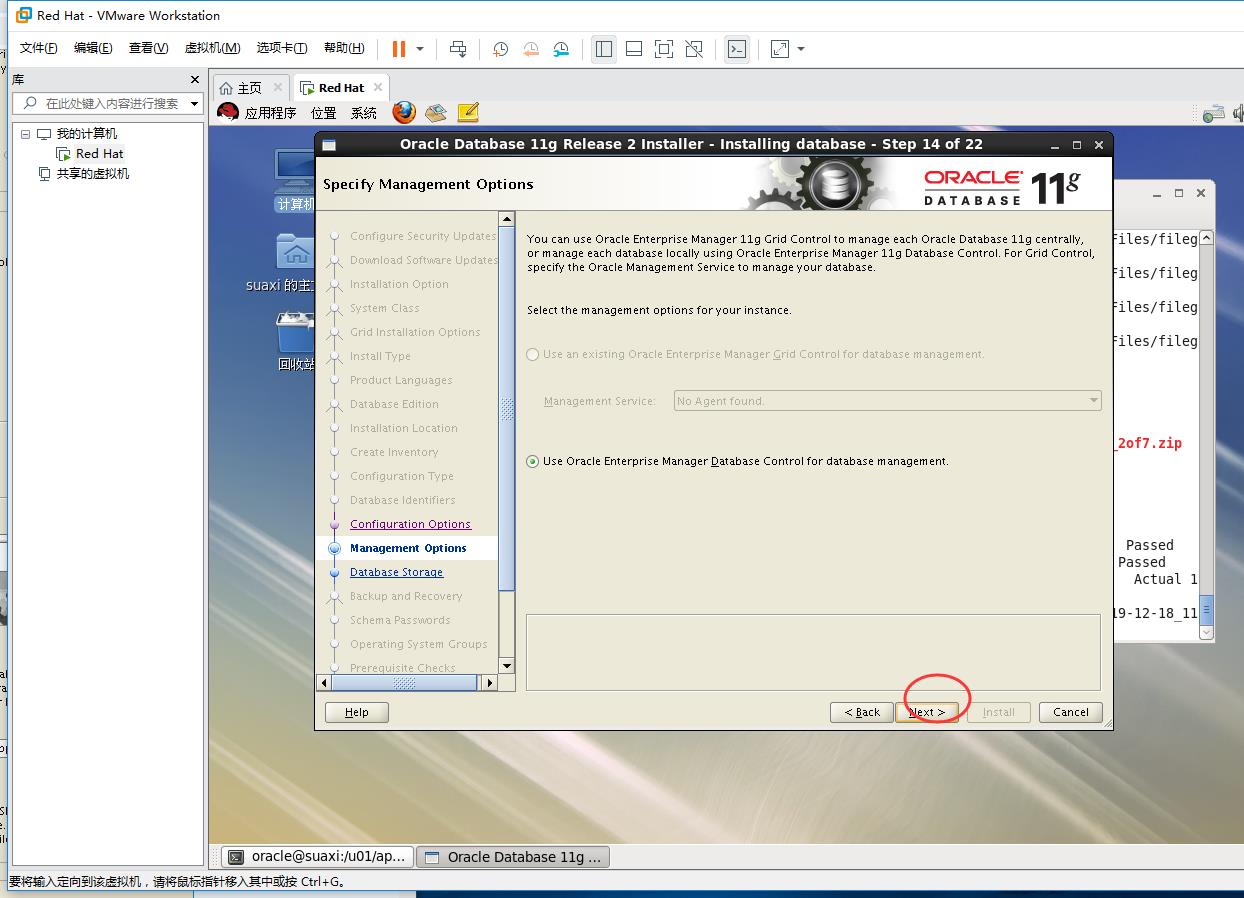Open the 系统 menu in GNOME panel
The width and height of the screenshot is (1244, 898).
[364, 113]
